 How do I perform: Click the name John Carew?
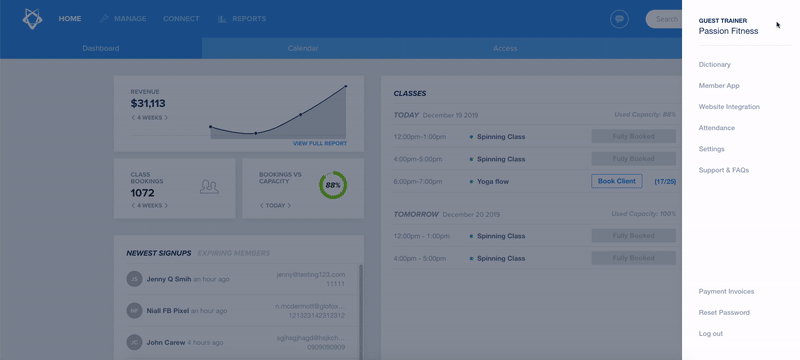pyautogui.click(x=166, y=343)
